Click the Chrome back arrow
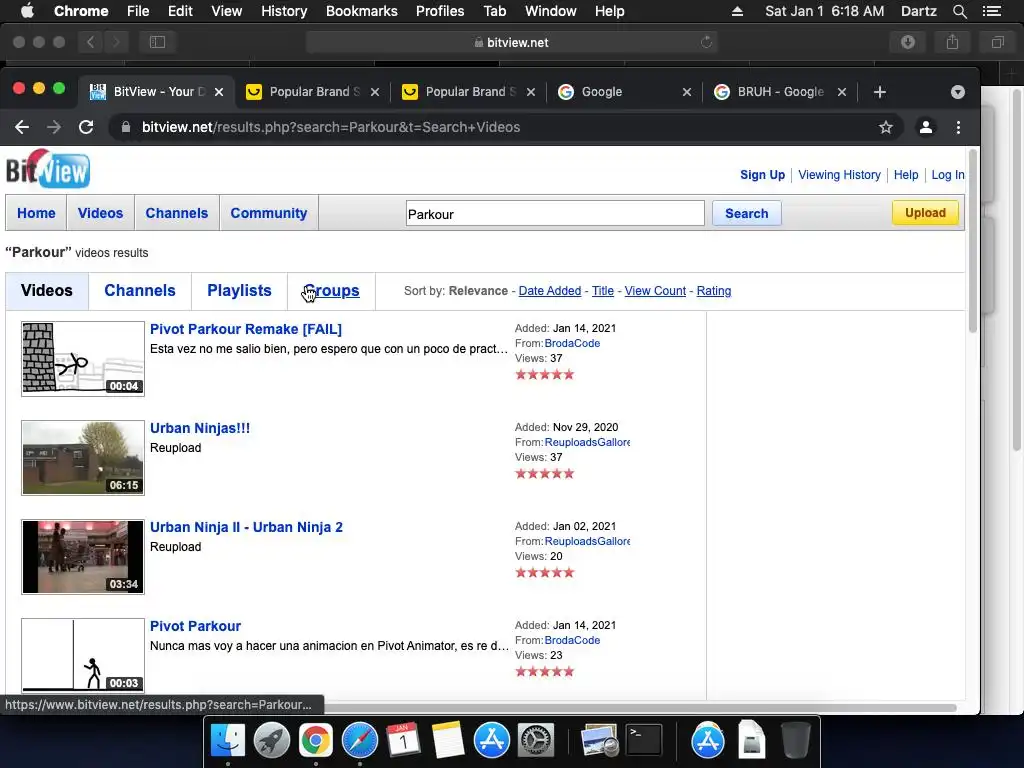The width and height of the screenshot is (1024, 768). point(22,127)
